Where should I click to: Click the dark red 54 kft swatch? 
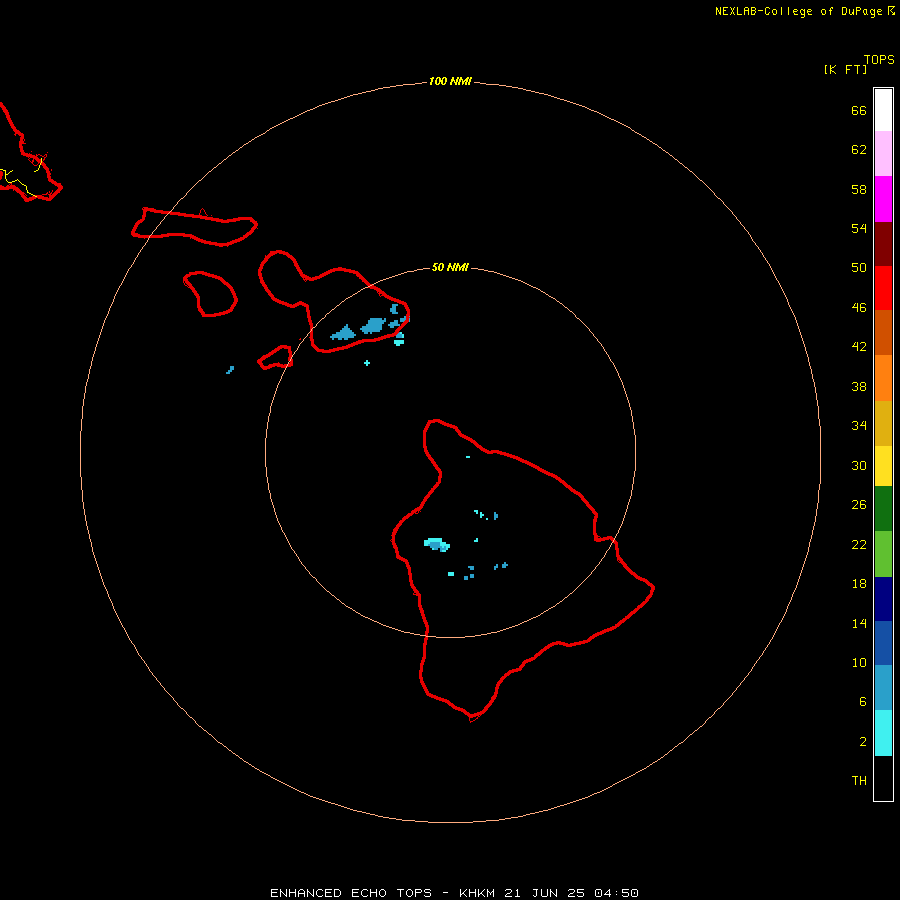coord(883,244)
